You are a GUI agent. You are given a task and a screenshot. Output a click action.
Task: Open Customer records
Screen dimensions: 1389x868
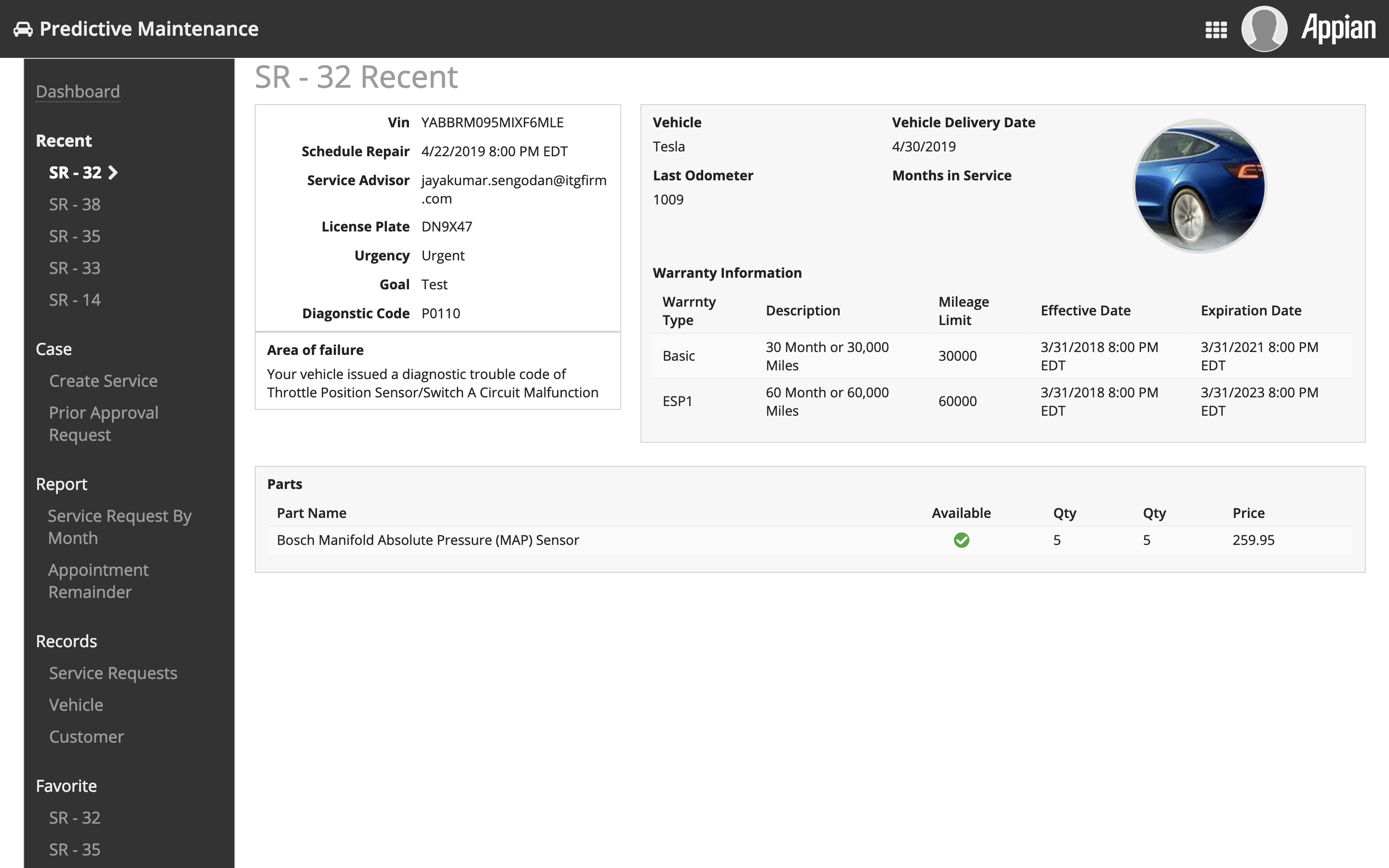pos(86,737)
